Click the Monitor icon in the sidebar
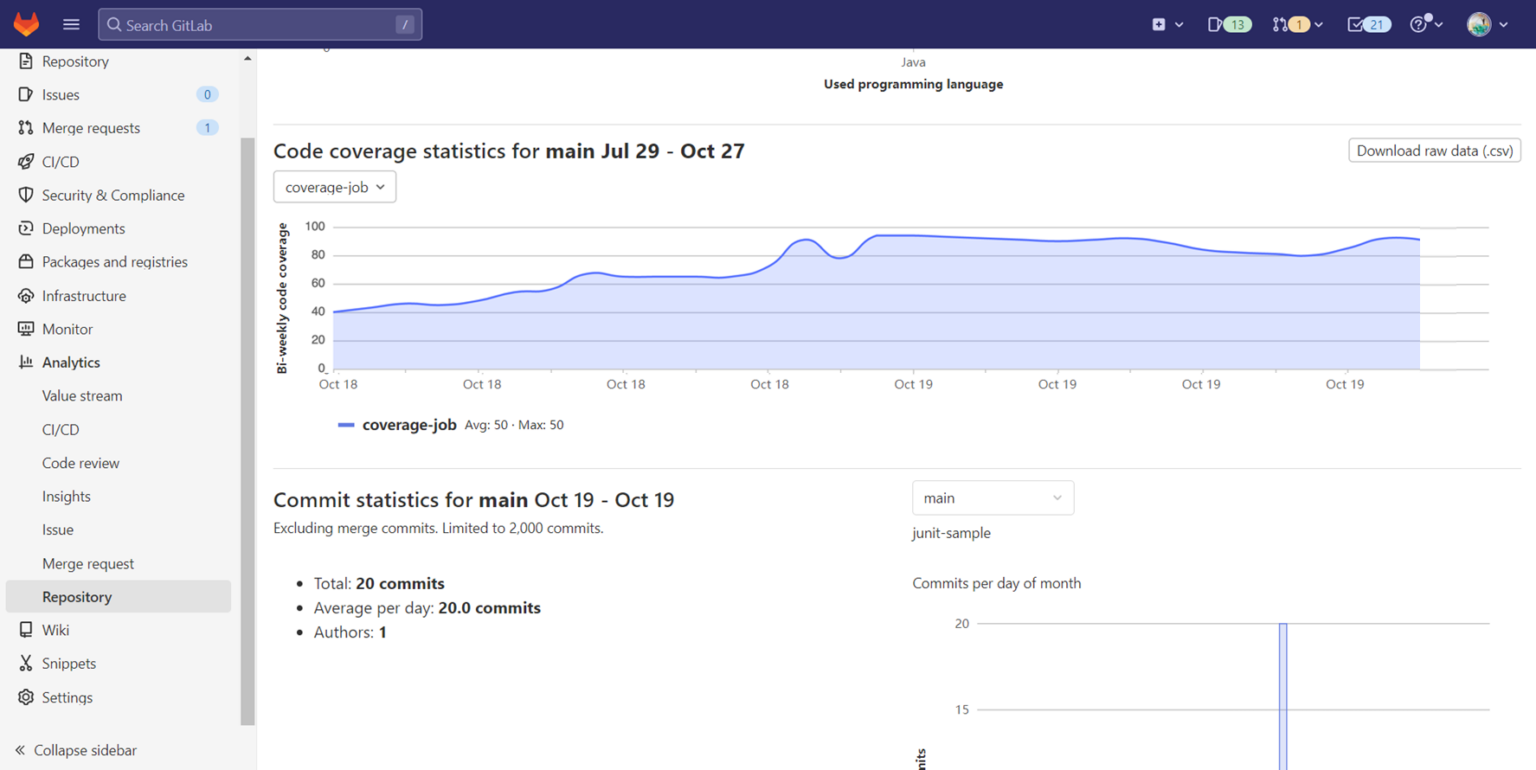The height and width of the screenshot is (770, 1536). [26, 328]
